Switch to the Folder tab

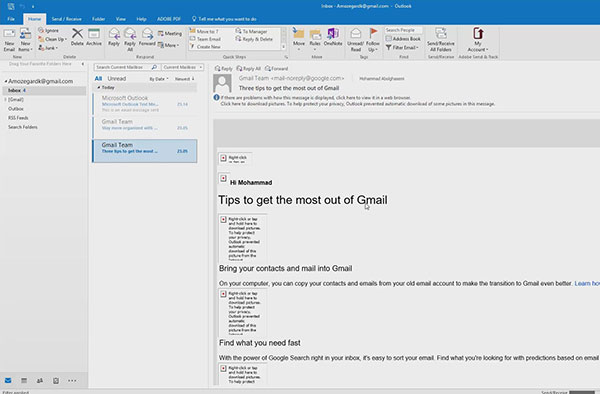pos(98,19)
